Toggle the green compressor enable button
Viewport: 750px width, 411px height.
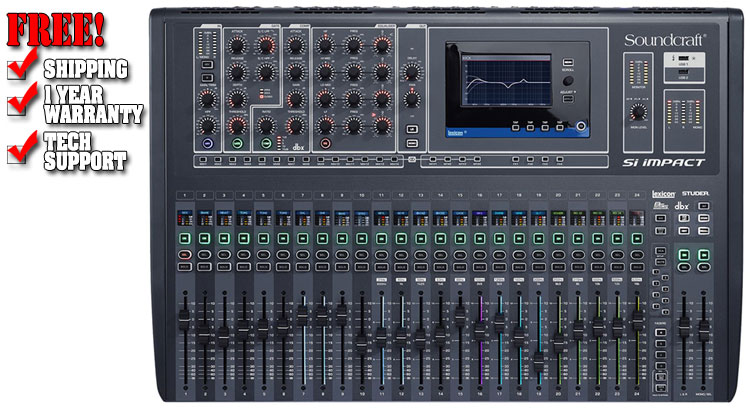[266, 143]
